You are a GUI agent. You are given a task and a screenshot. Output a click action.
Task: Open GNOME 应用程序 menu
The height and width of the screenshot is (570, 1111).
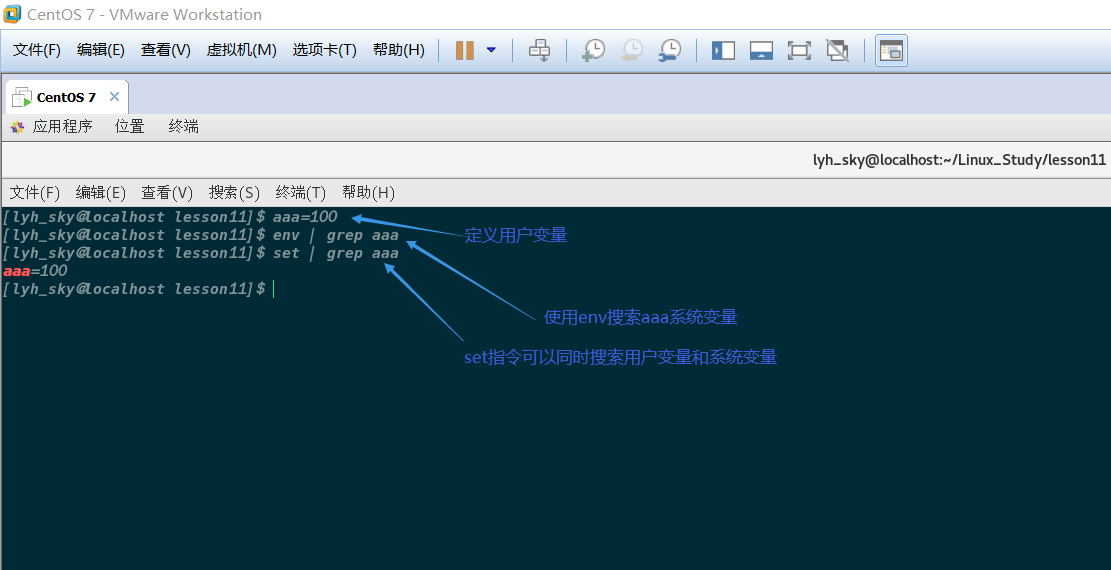click(x=62, y=127)
